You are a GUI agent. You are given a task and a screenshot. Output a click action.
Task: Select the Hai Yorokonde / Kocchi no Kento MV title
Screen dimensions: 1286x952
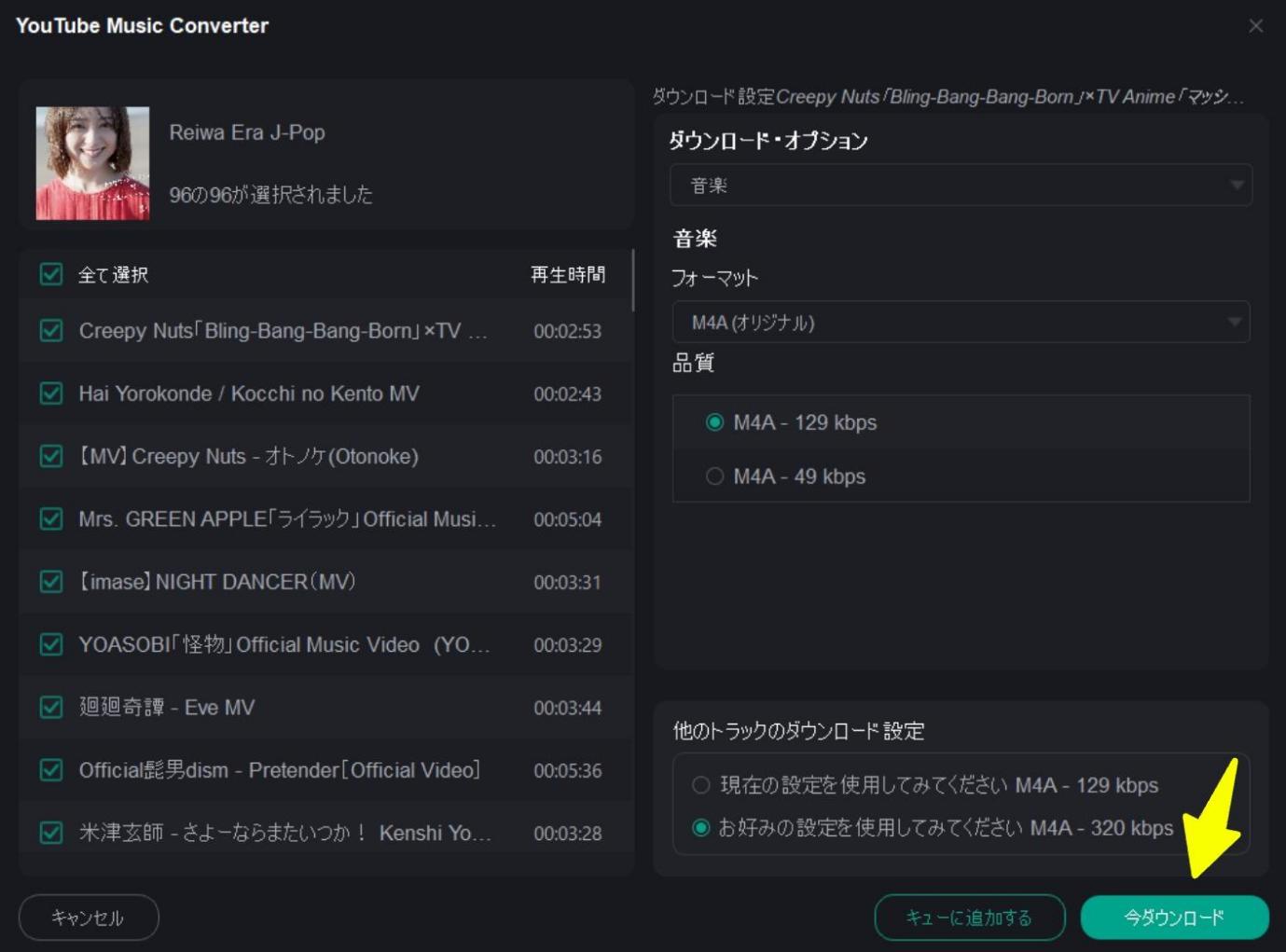pyautogui.click(x=249, y=393)
